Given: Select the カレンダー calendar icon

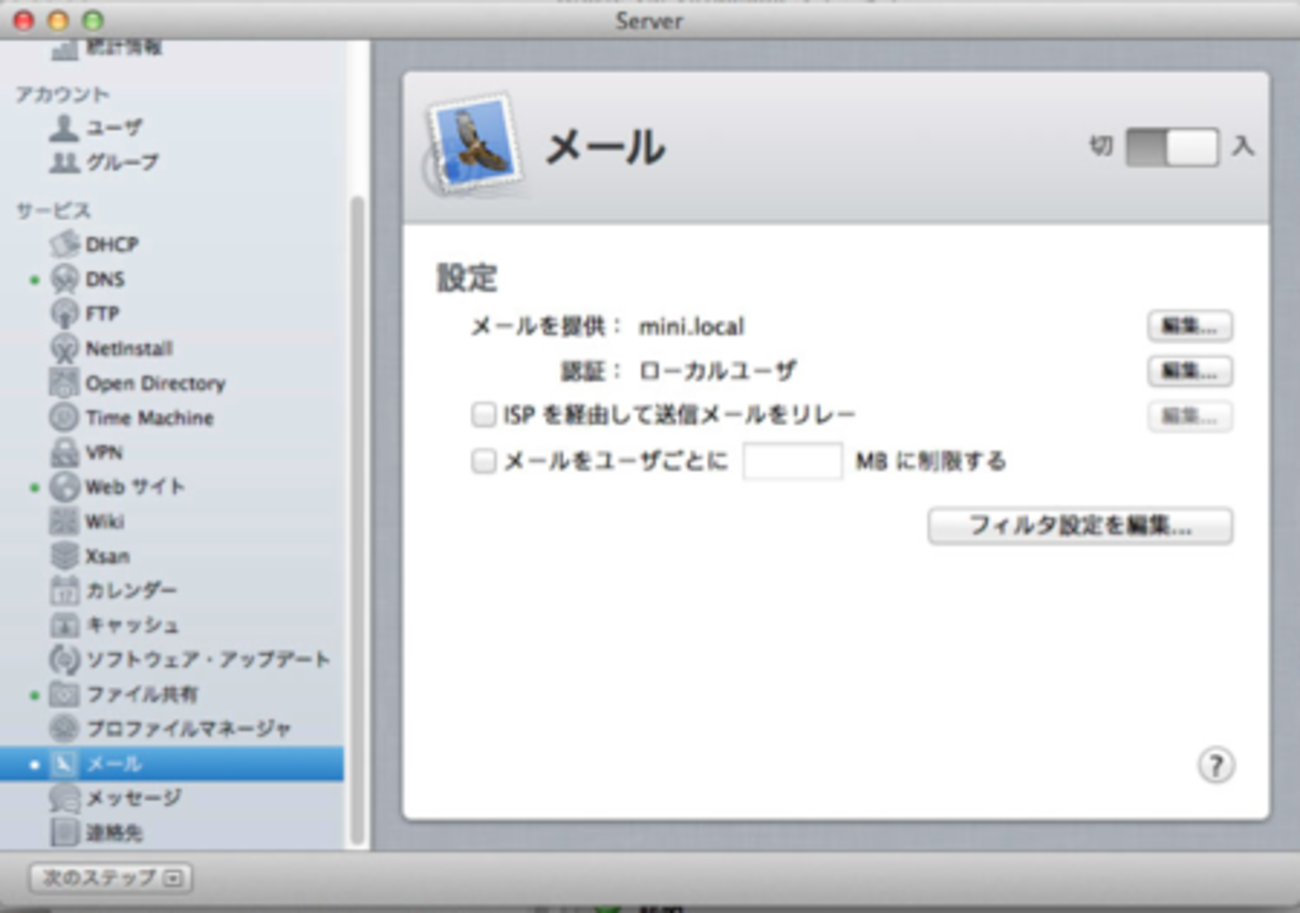Looking at the screenshot, I should [64, 590].
